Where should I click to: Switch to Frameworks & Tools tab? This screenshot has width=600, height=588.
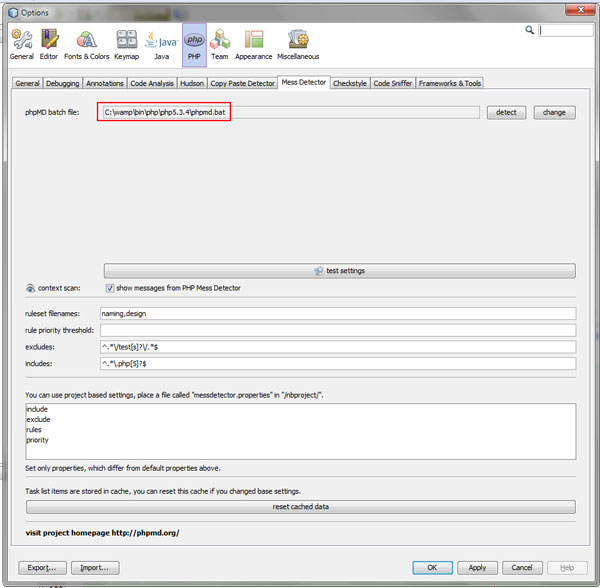pyautogui.click(x=450, y=83)
